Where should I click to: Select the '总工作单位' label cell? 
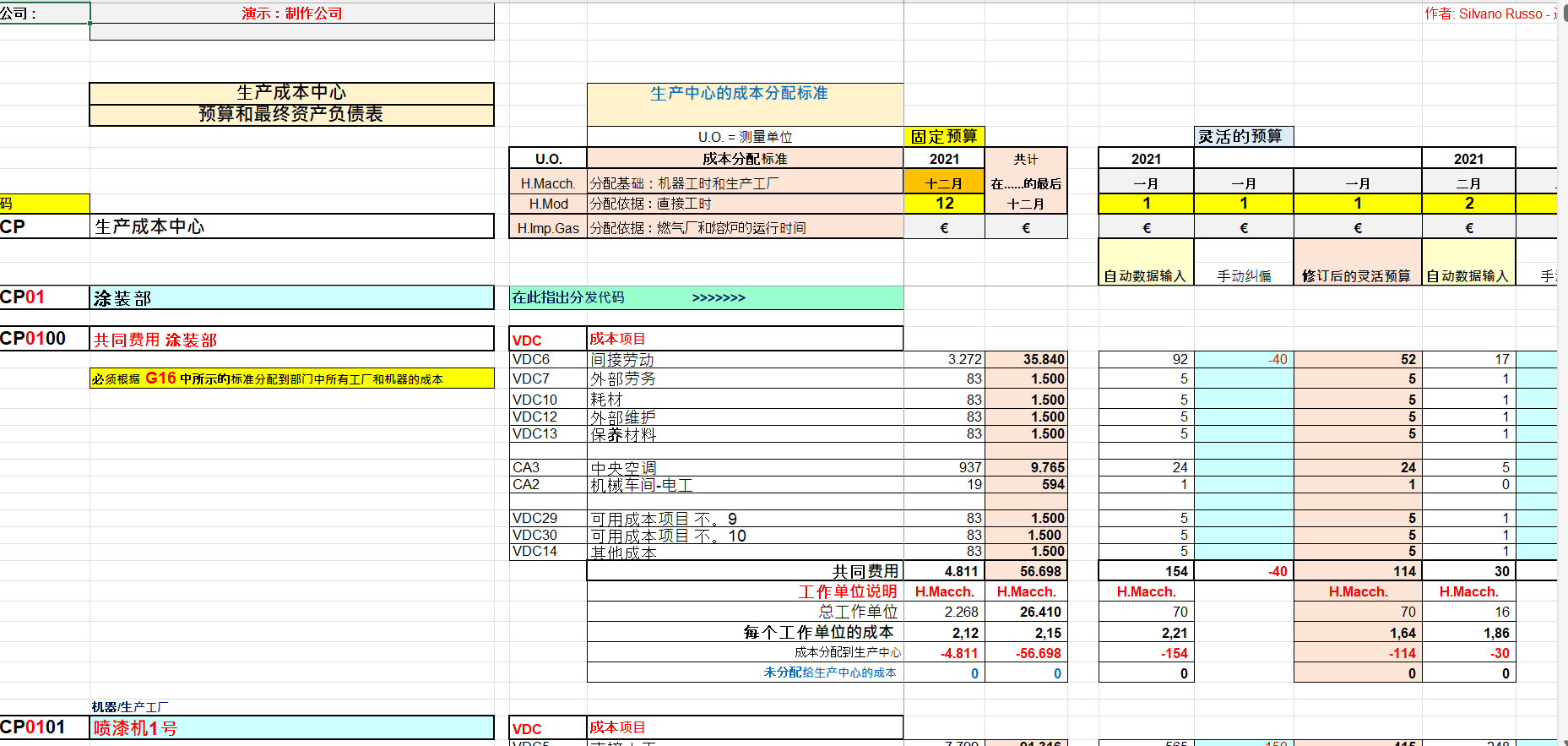[745, 612]
